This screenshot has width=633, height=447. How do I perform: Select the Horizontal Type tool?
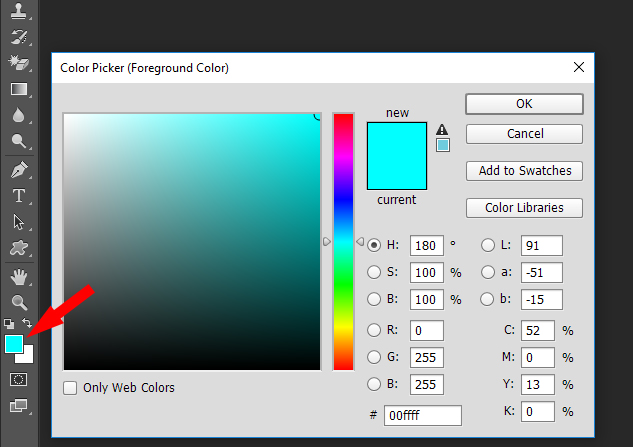[x=18, y=196]
